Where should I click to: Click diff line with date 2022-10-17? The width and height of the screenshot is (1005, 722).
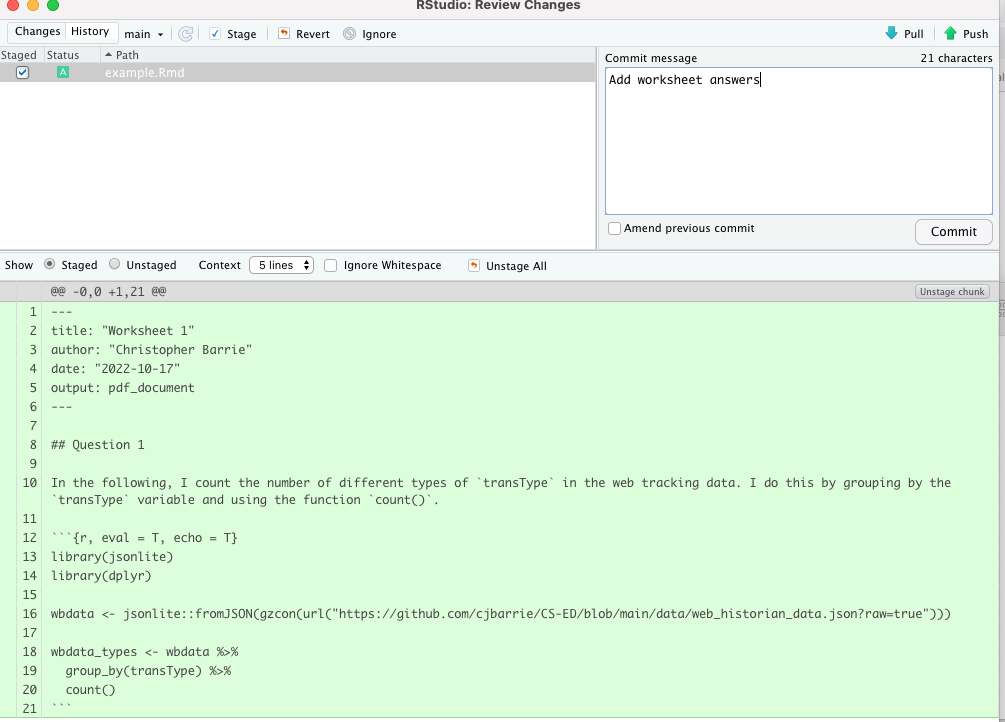115,369
